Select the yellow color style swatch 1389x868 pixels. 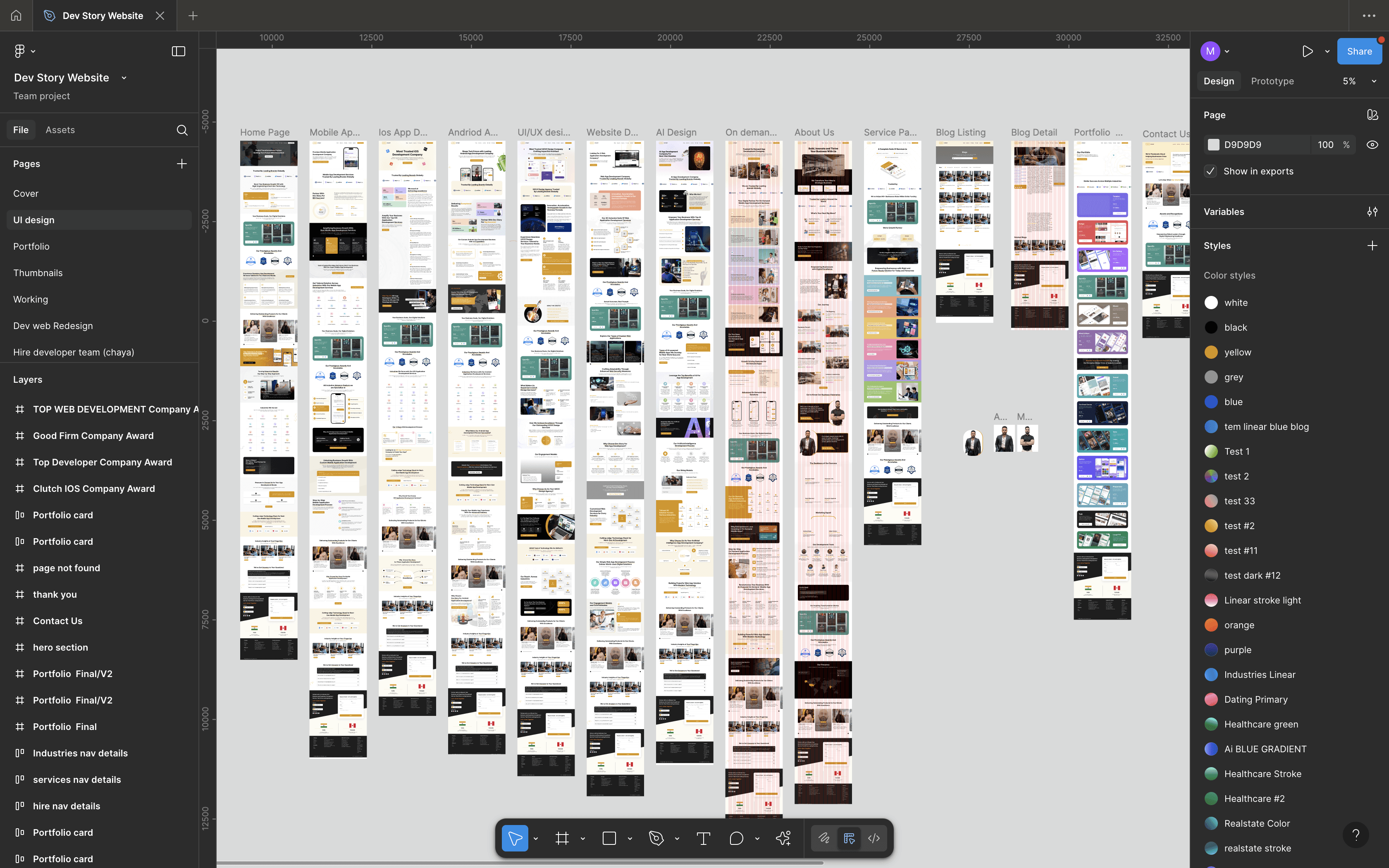[x=1211, y=353]
